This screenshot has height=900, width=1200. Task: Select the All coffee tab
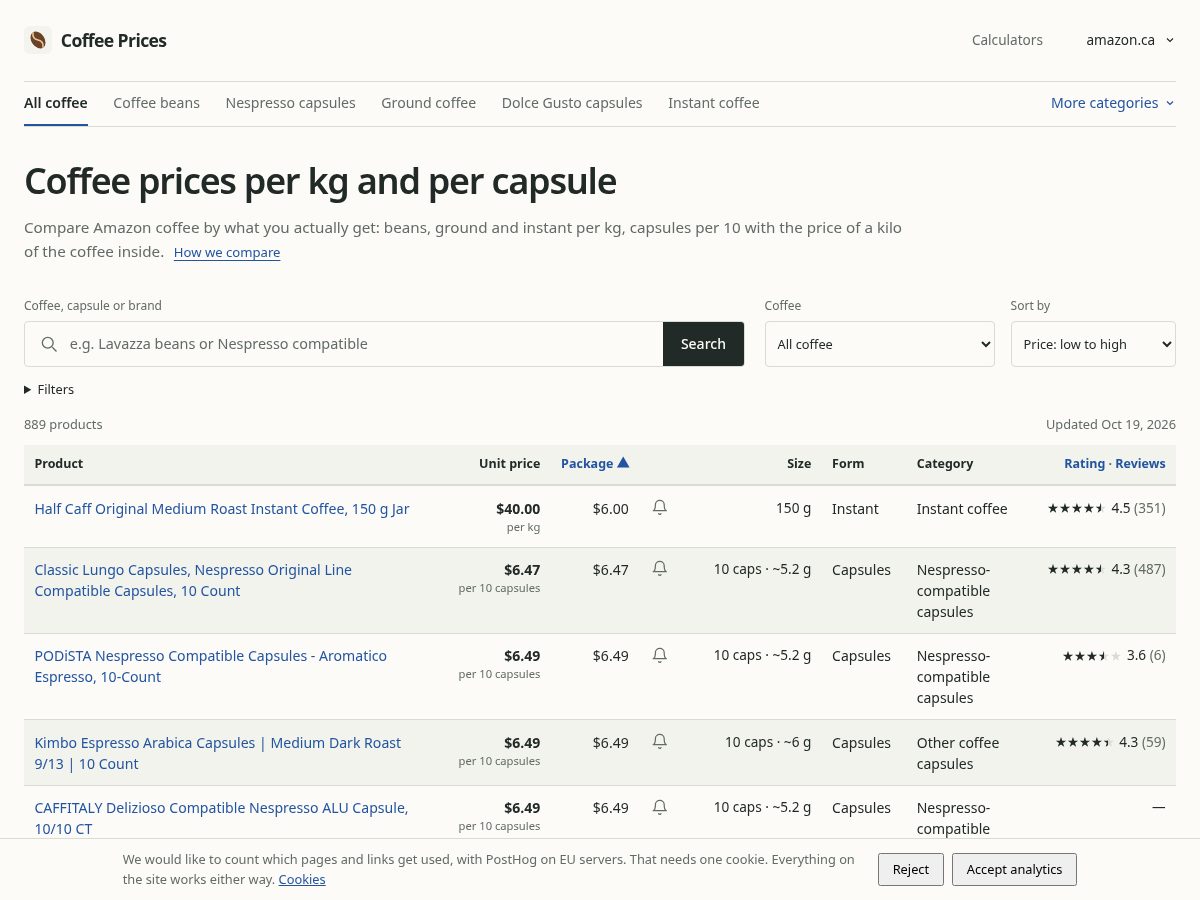pos(56,103)
